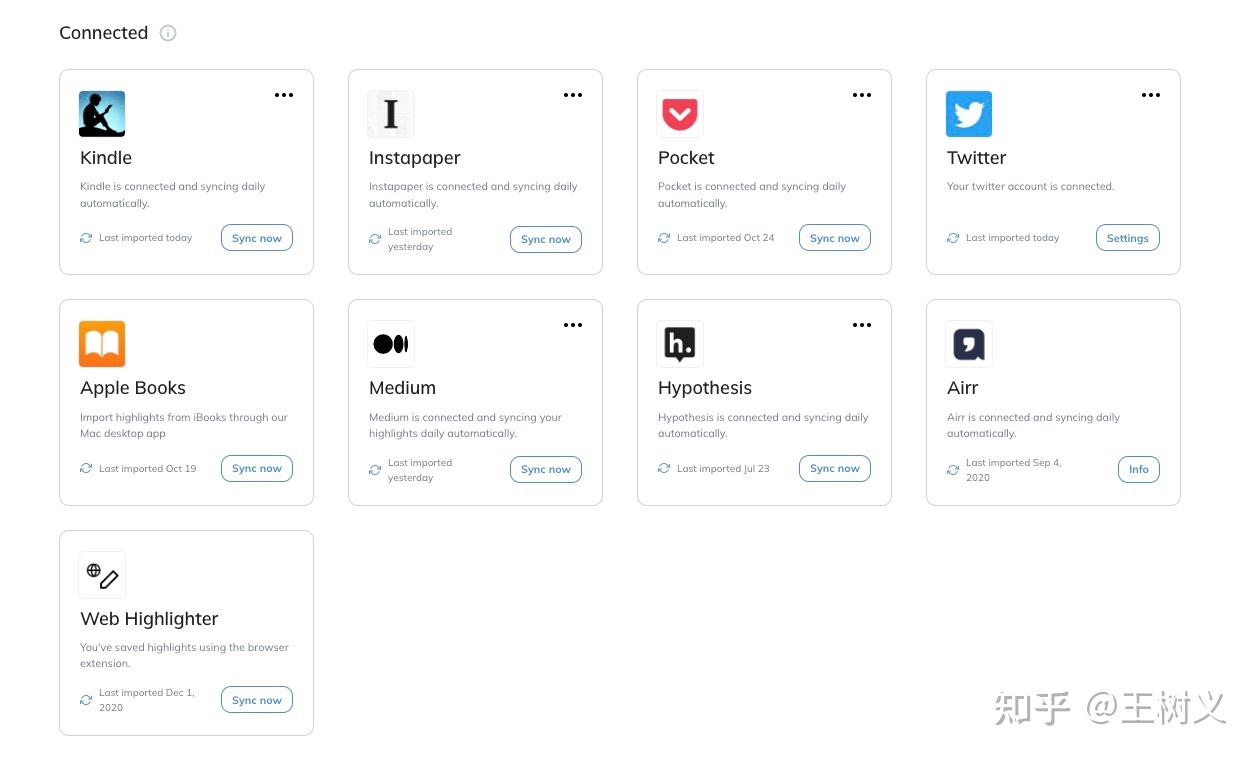Open the Instapaper card three-dot menu

coord(573,95)
